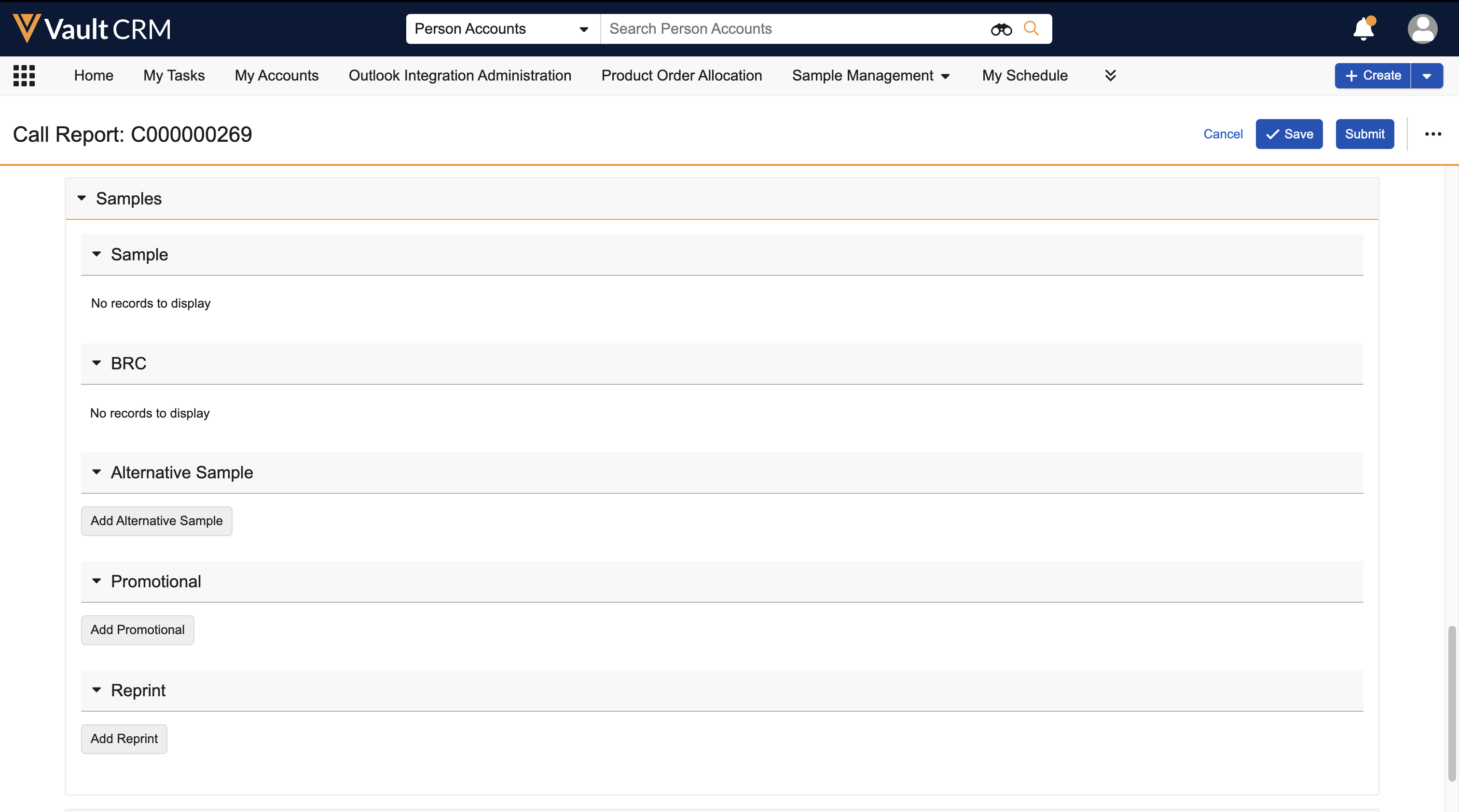Click the Add Alternative Sample button
Image resolution: width=1459 pixels, height=812 pixels.
156,521
